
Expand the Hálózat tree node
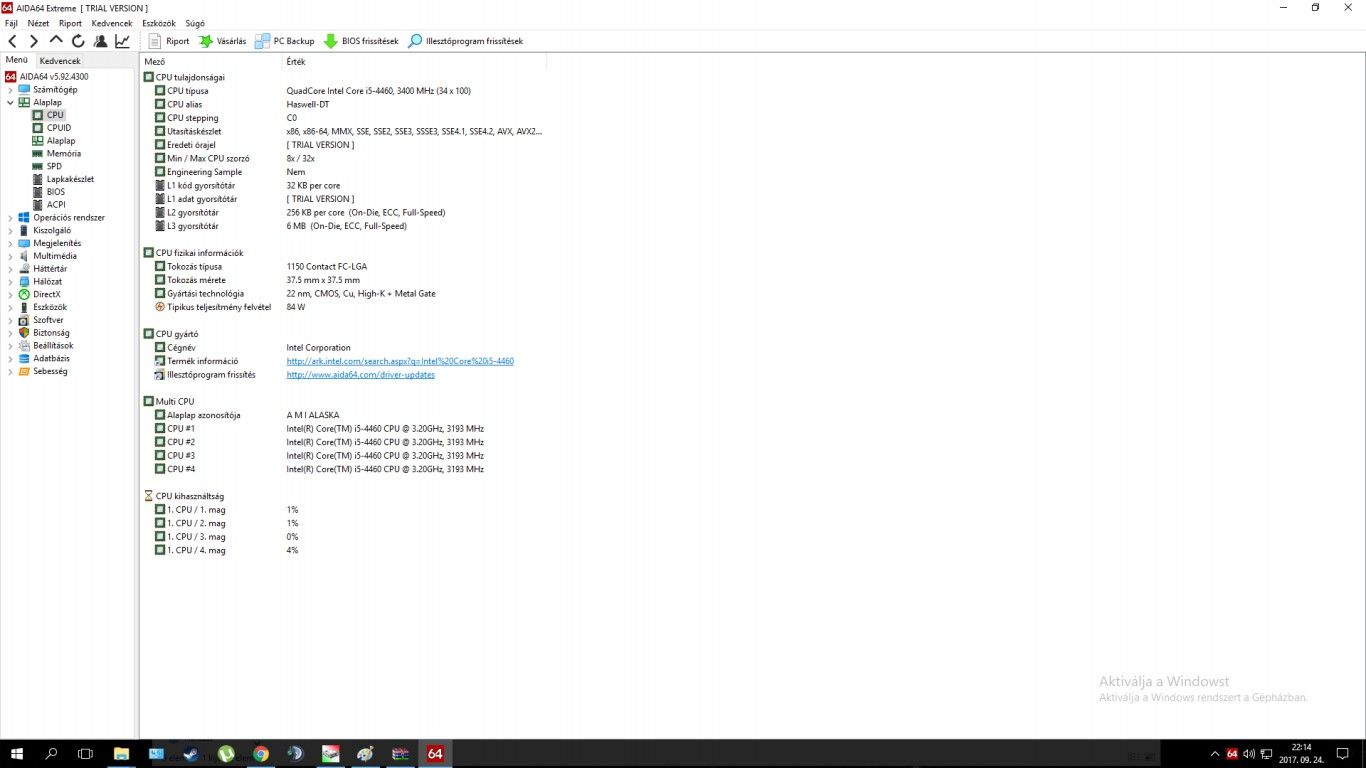click(x=11, y=282)
